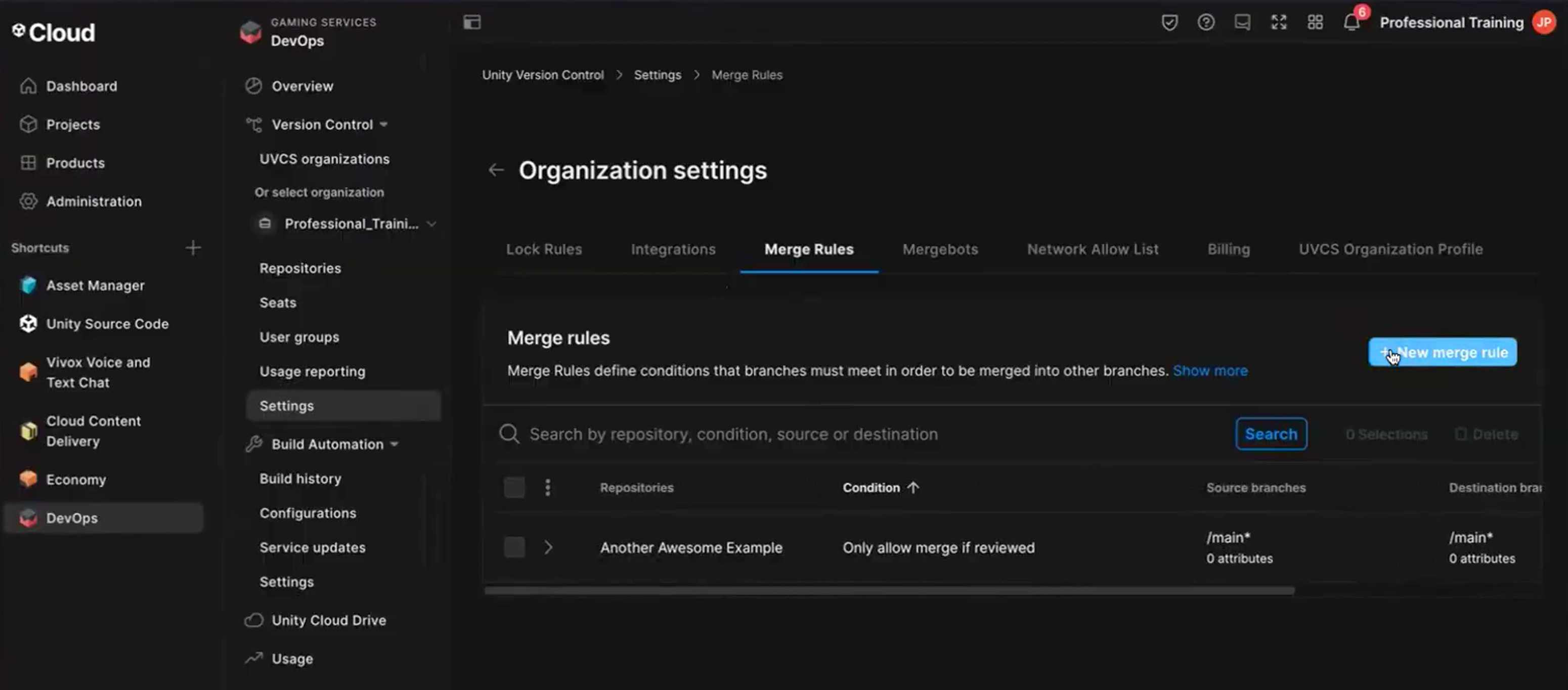1568x690 pixels.
Task: Select all merge rules header checkbox
Action: 514,487
